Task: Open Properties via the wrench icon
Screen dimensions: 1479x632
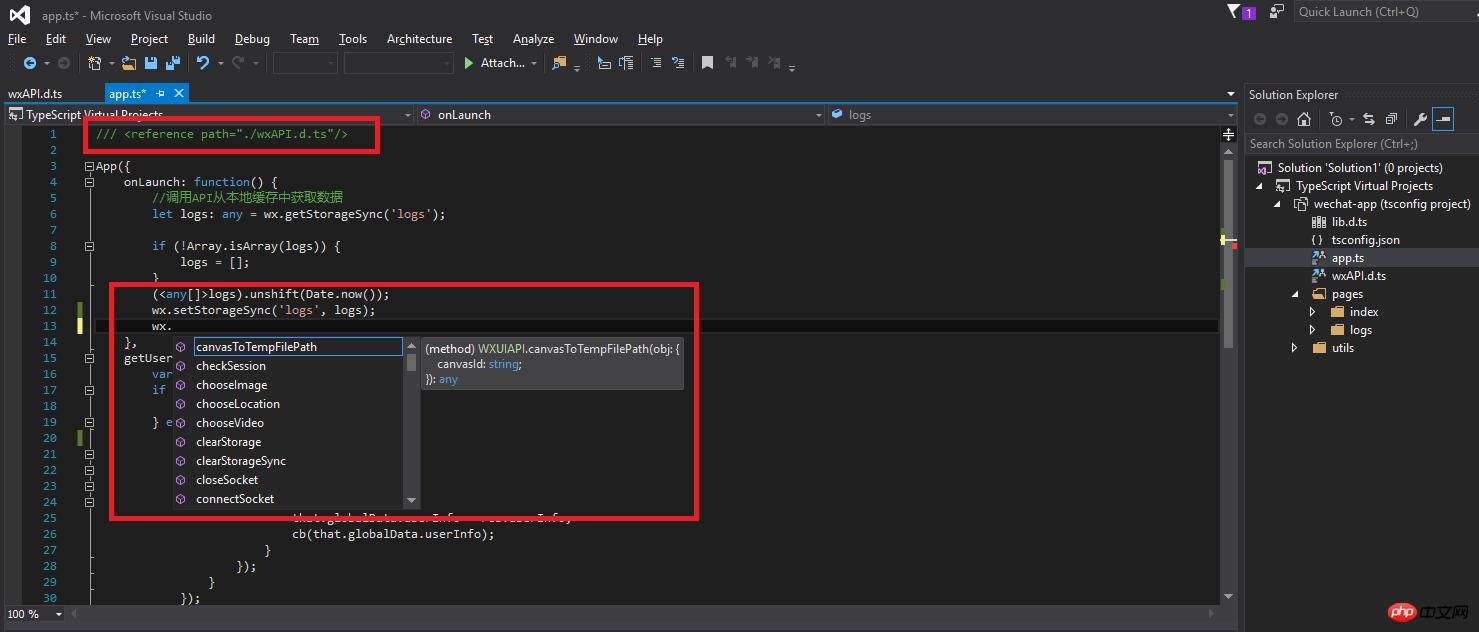Action: (1421, 119)
